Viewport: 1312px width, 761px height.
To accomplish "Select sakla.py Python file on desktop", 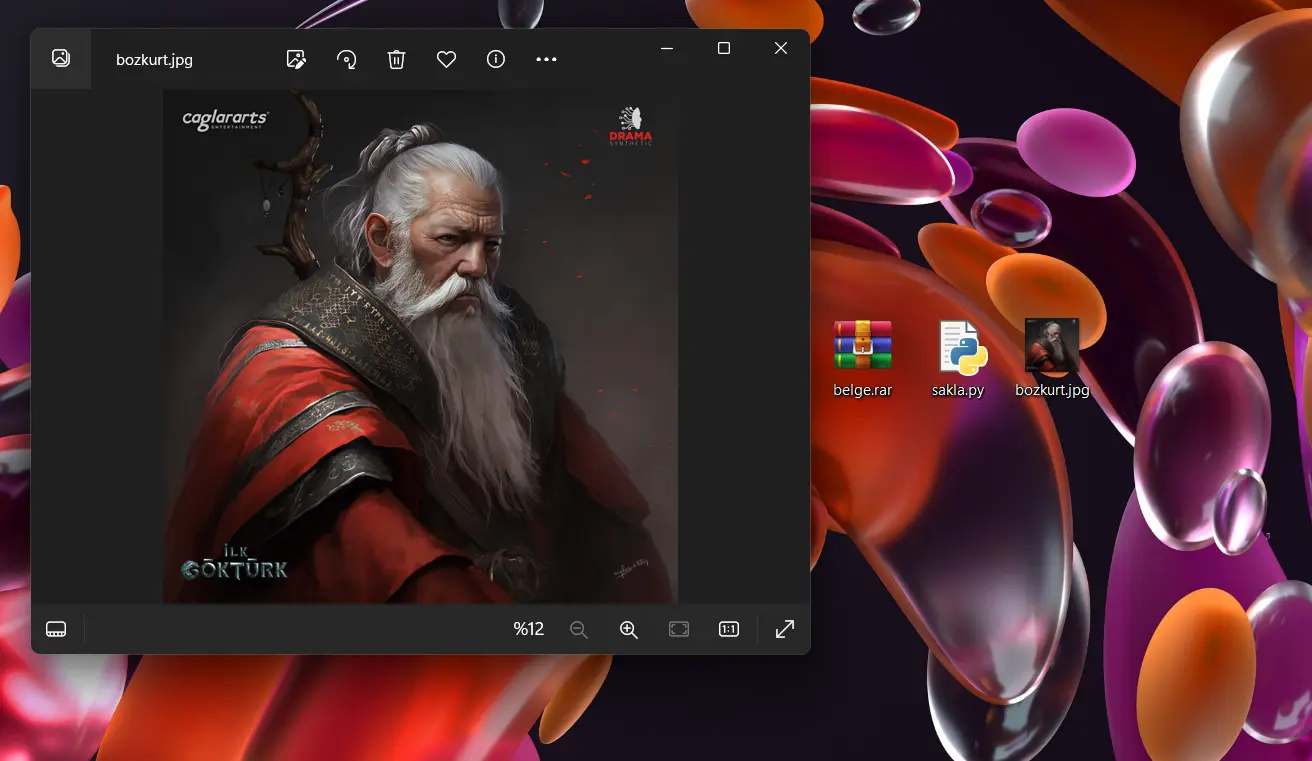I will click(x=959, y=359).
